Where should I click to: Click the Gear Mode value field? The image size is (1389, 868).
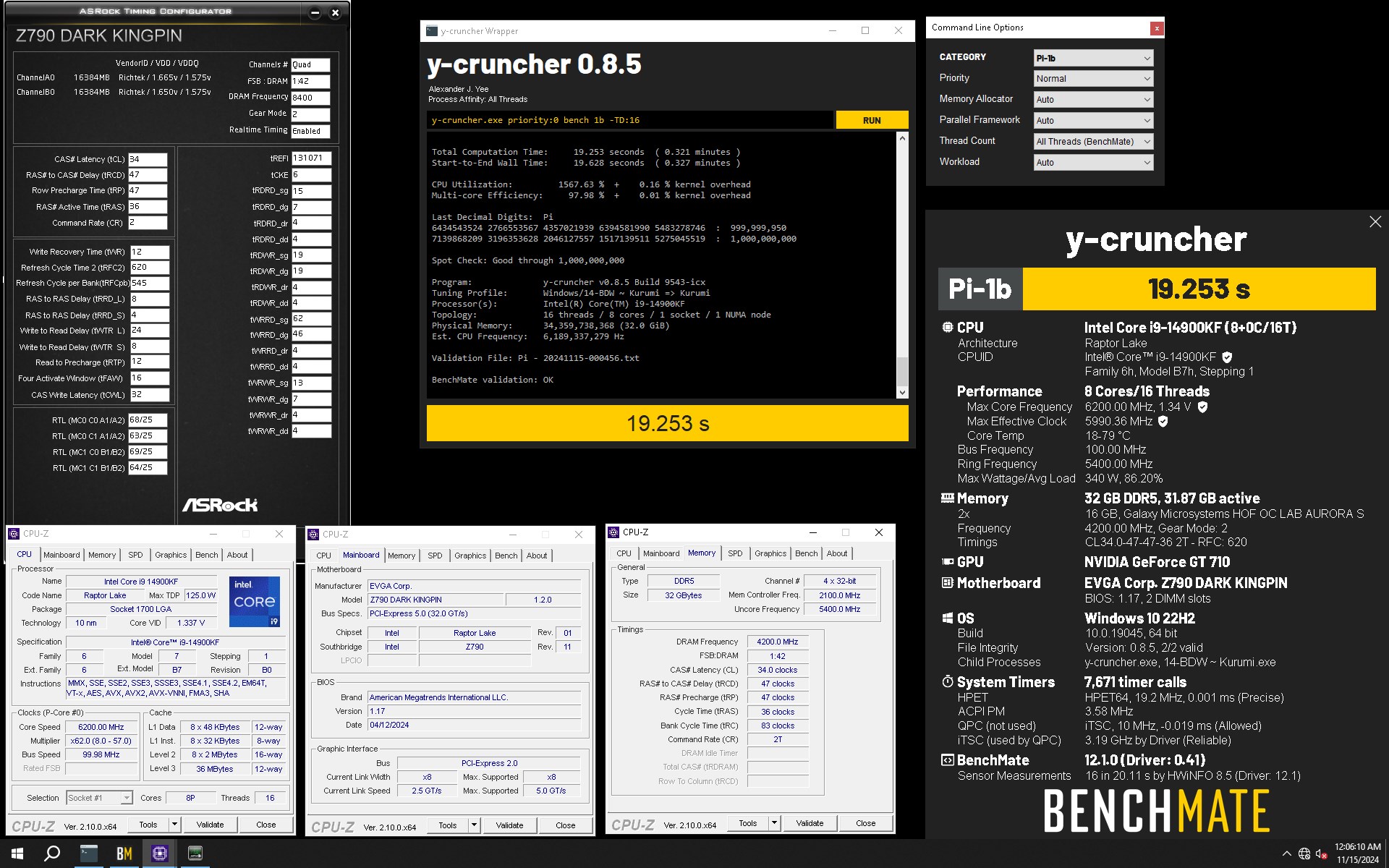[x=310, y=114]
